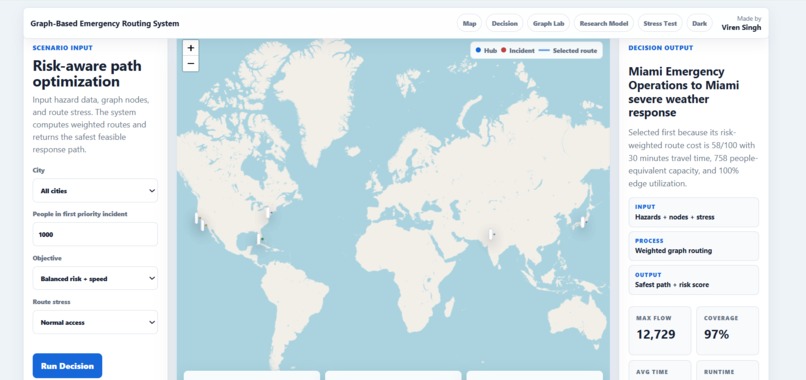Click the OUTPUT Safest path + risk score card
806x380 pixels.
[x=693, y=280]
